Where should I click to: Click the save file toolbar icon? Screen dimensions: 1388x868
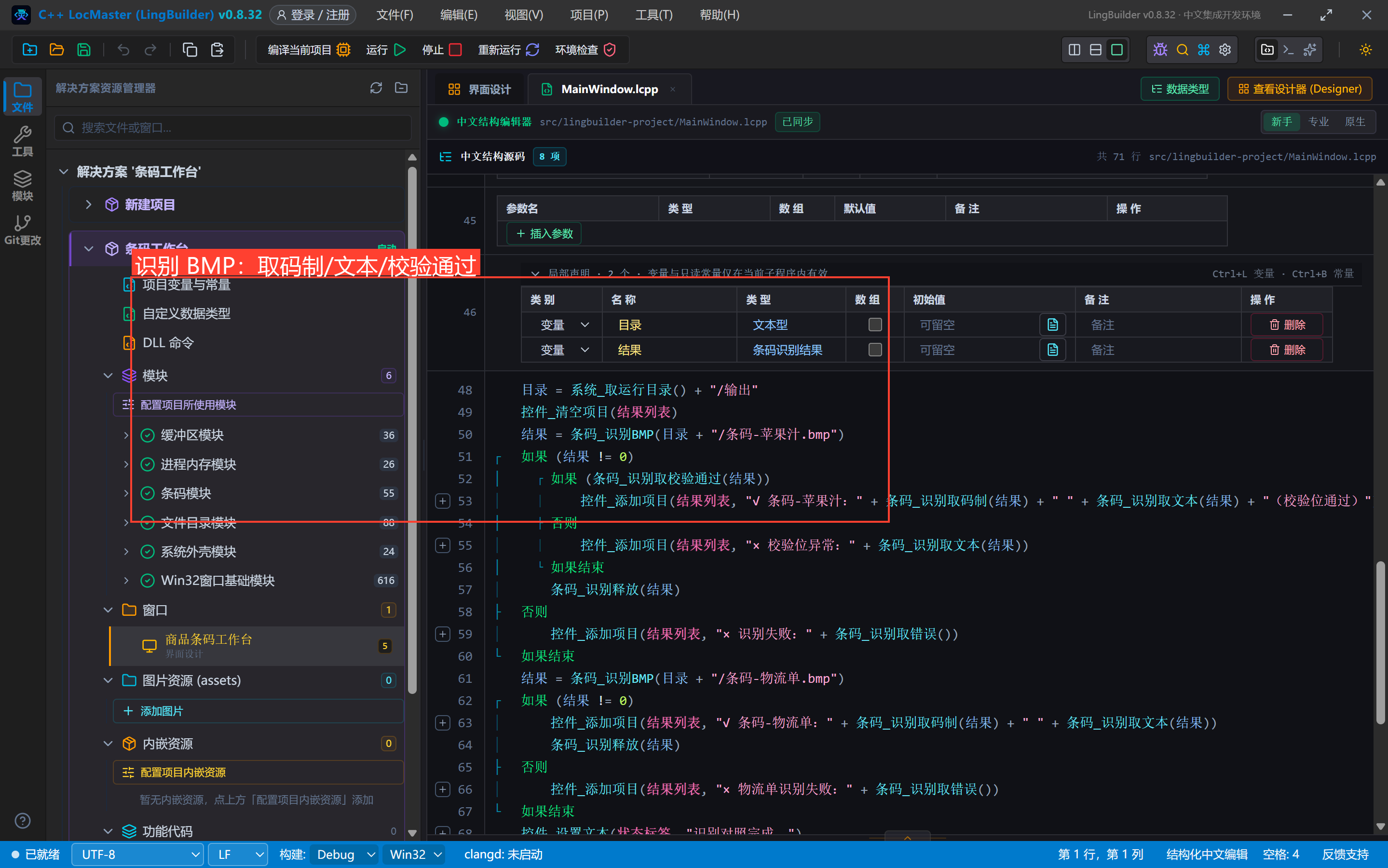pos(84,50)
